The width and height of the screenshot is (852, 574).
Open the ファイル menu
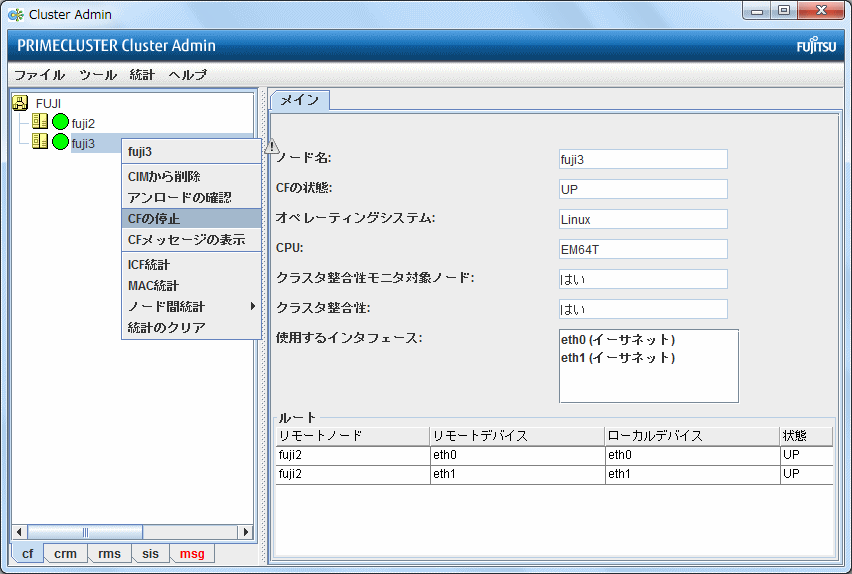pos(39,74)
